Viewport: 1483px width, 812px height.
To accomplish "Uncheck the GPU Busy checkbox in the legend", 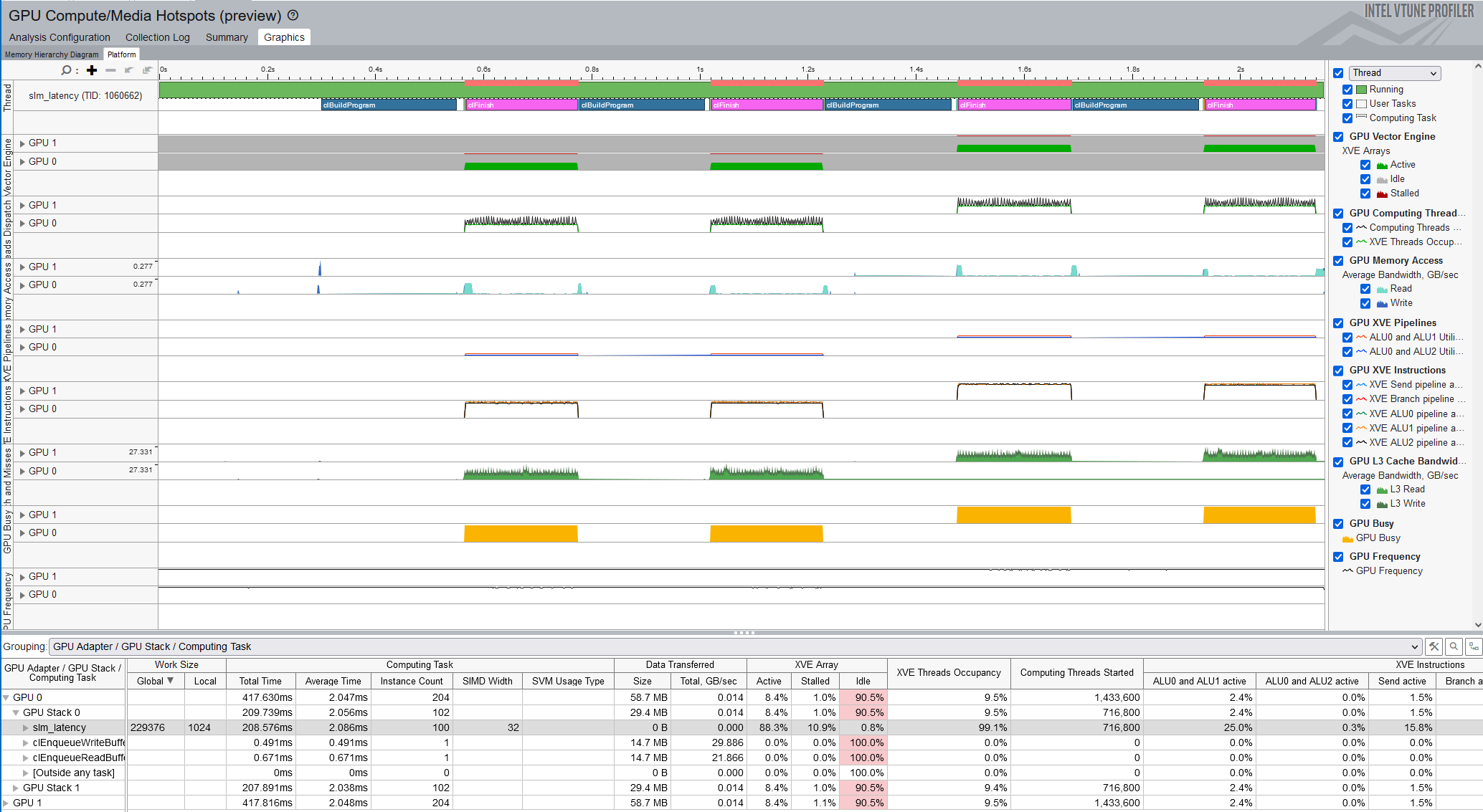I will click(x=1338, y=524).
